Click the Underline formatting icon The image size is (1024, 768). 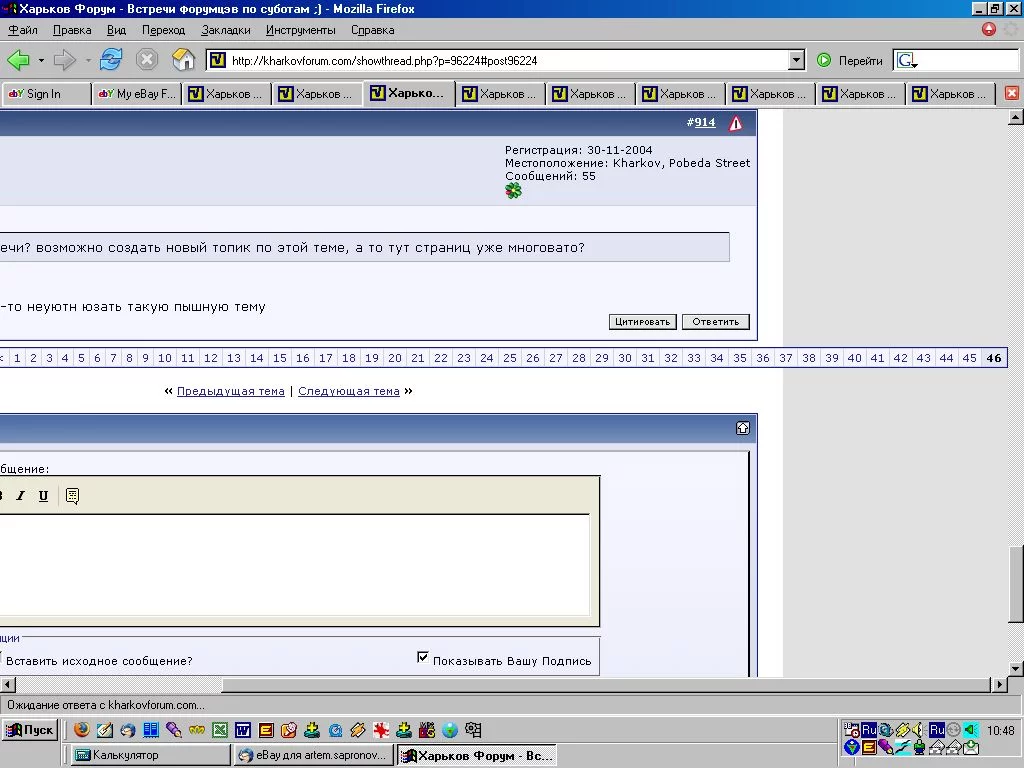pos(43,496)
